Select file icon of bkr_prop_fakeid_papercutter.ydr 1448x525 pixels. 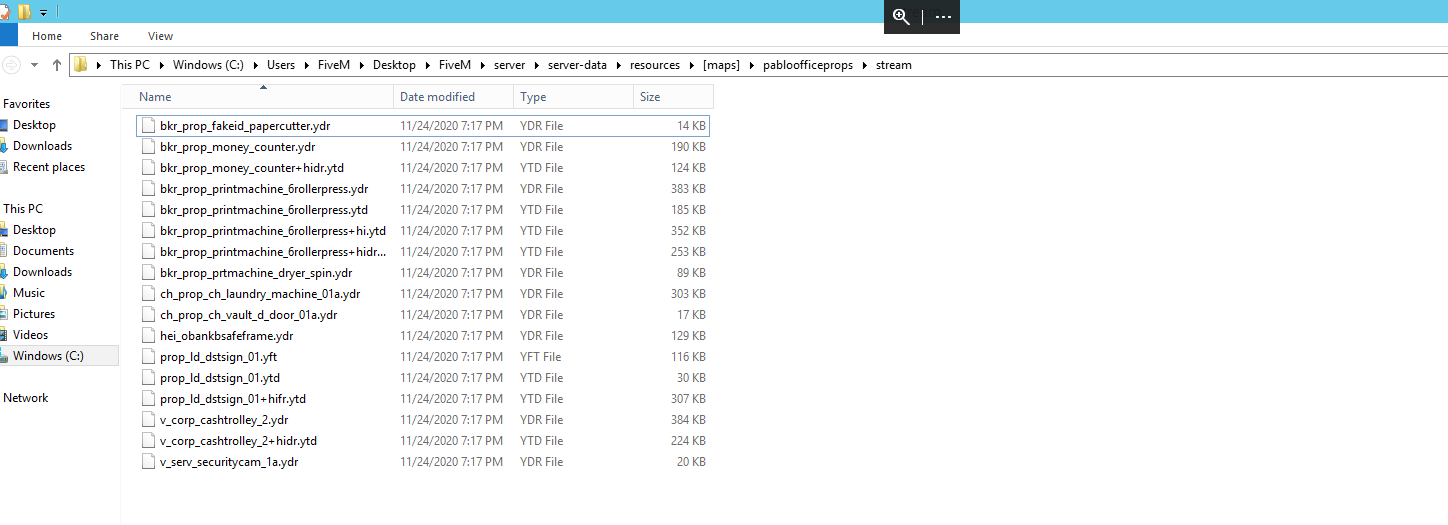[x=148, y=126]
